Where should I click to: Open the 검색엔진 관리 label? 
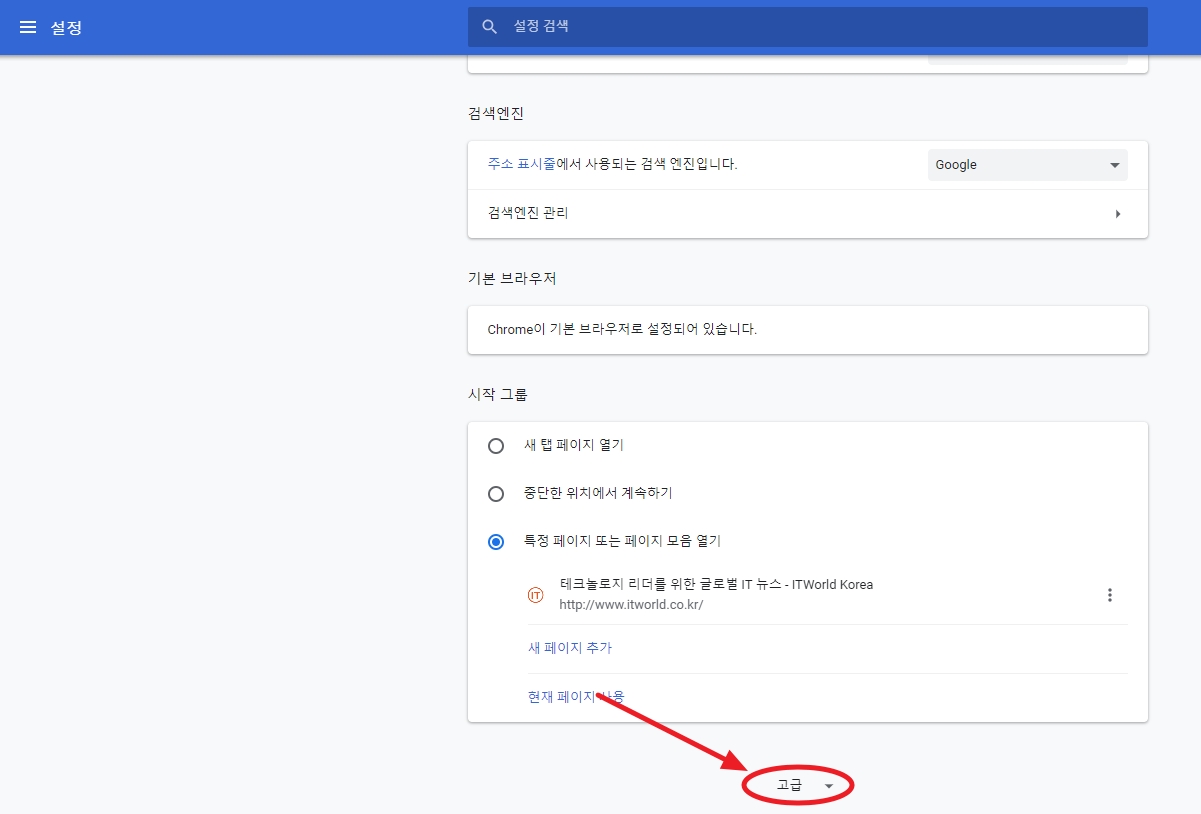528,213
